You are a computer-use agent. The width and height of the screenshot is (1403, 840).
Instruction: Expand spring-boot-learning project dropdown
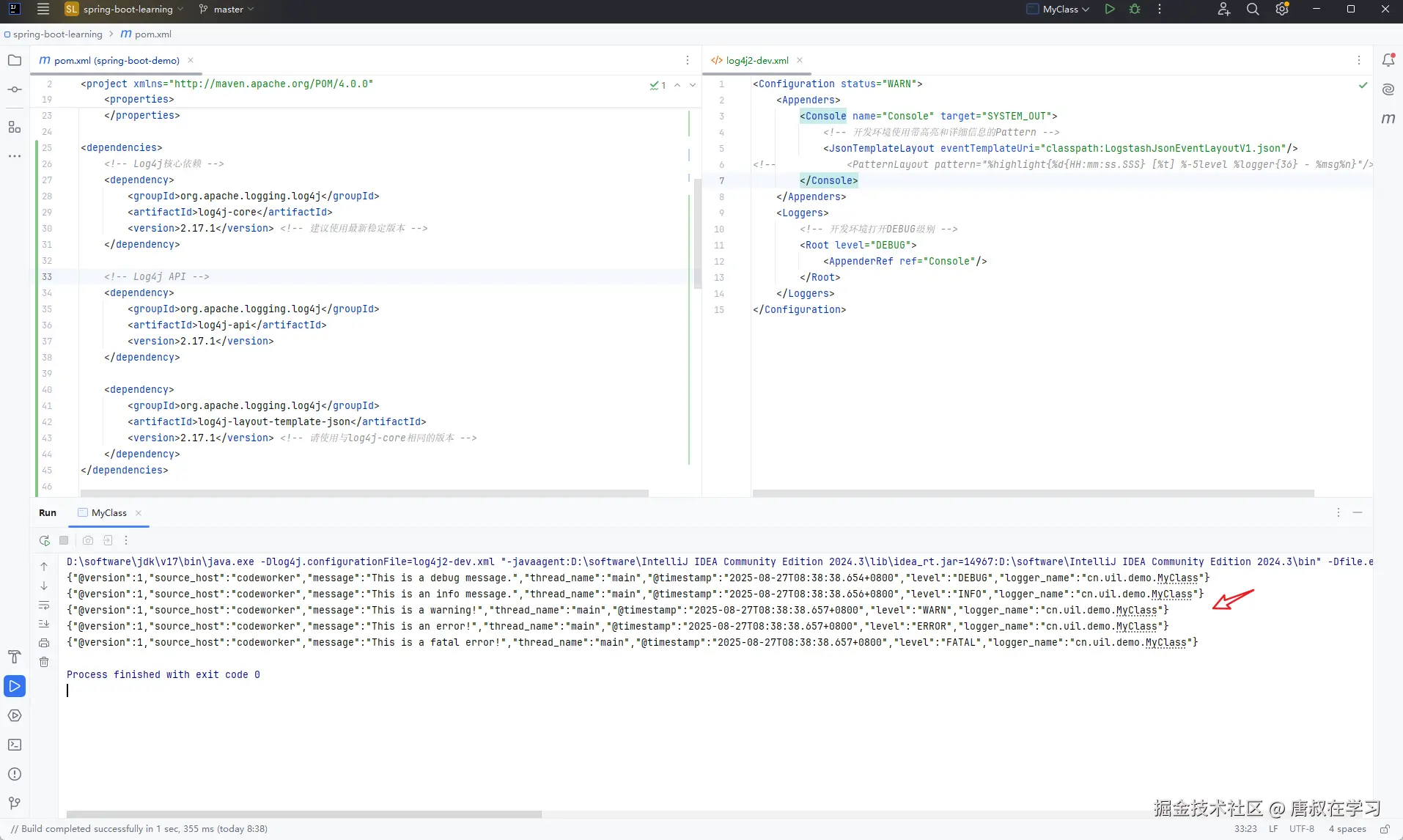coord(124,10)
